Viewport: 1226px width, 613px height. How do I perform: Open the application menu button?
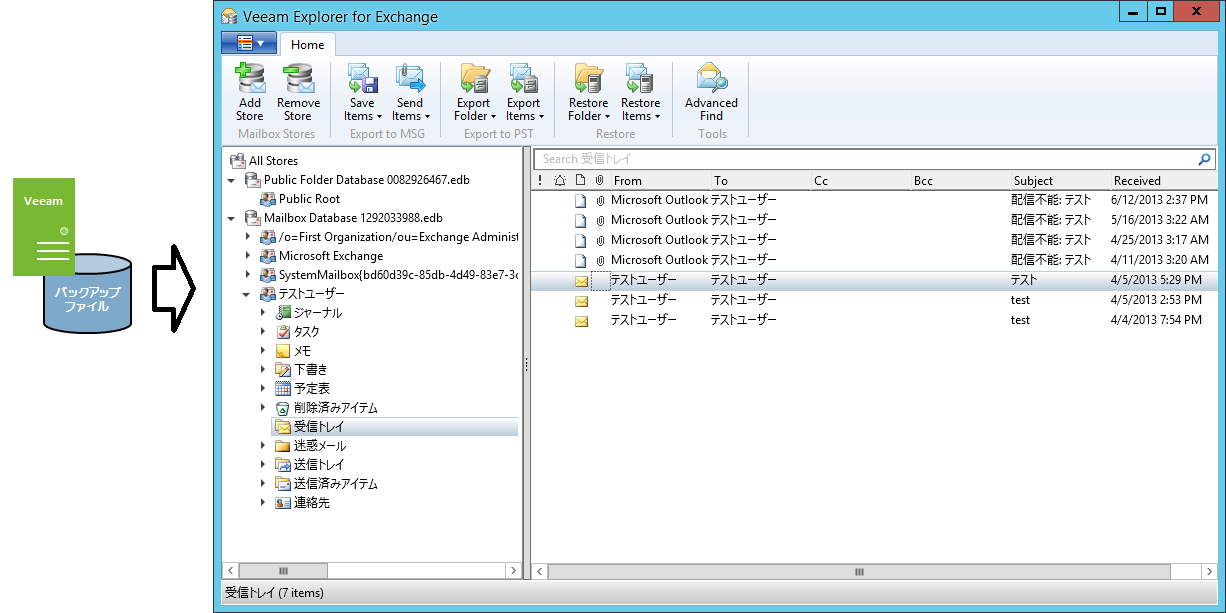pos(249,43)
